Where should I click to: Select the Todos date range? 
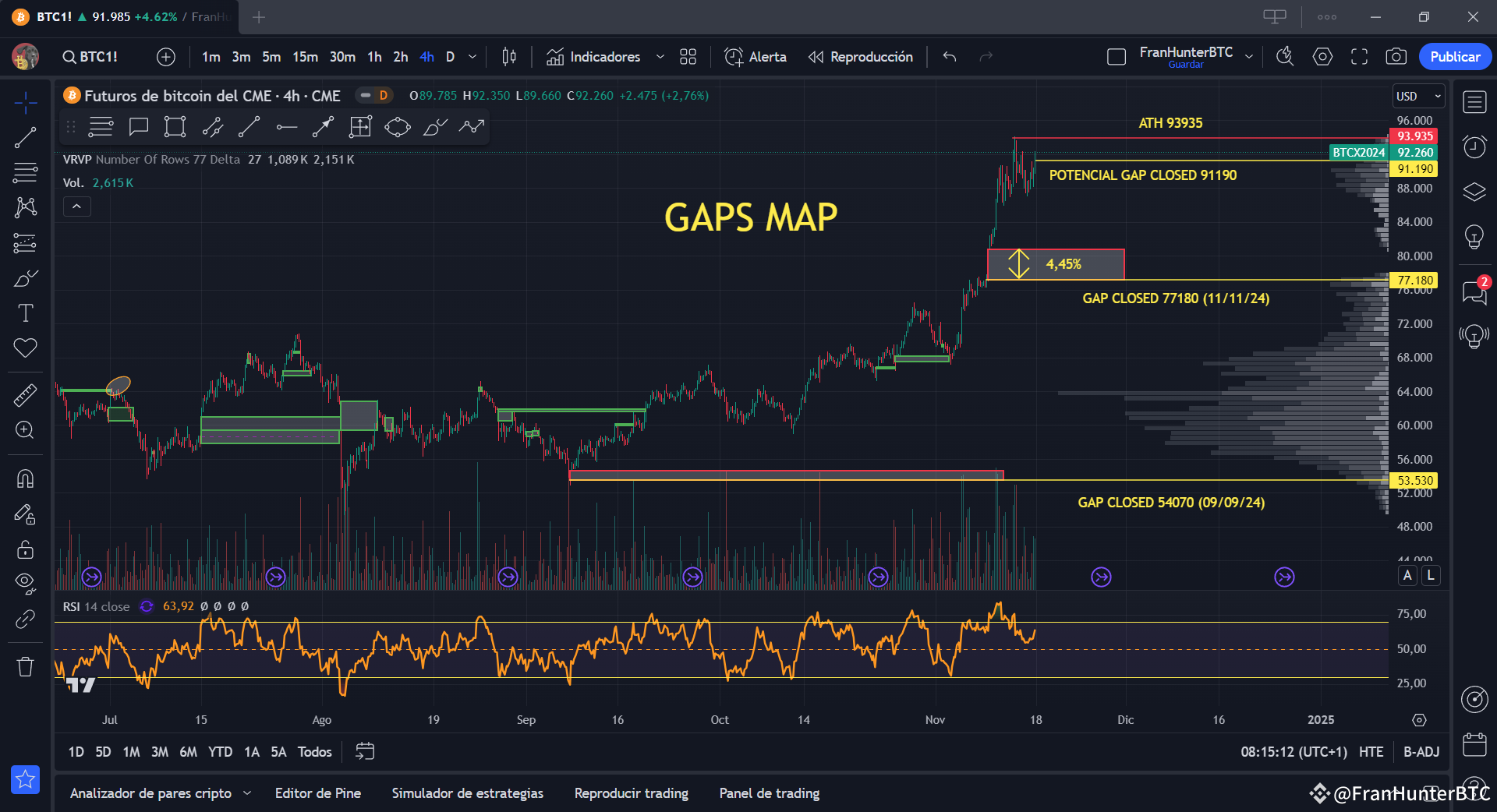[x=315, y=752]
